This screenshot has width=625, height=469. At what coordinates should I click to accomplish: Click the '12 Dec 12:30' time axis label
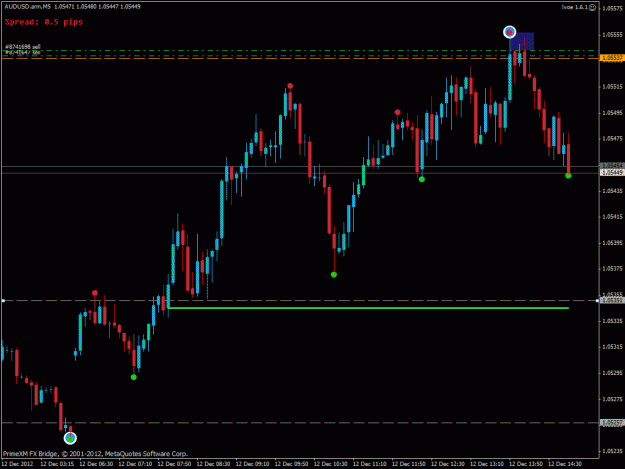(x=448, y=464)
